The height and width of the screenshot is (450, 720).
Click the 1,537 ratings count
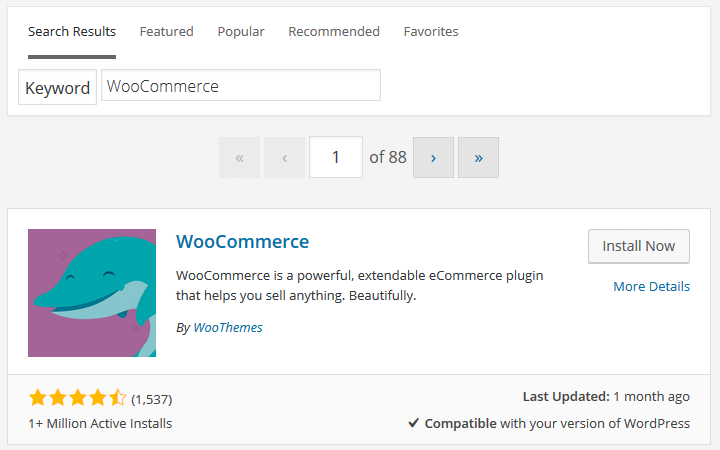click(152, 399)
